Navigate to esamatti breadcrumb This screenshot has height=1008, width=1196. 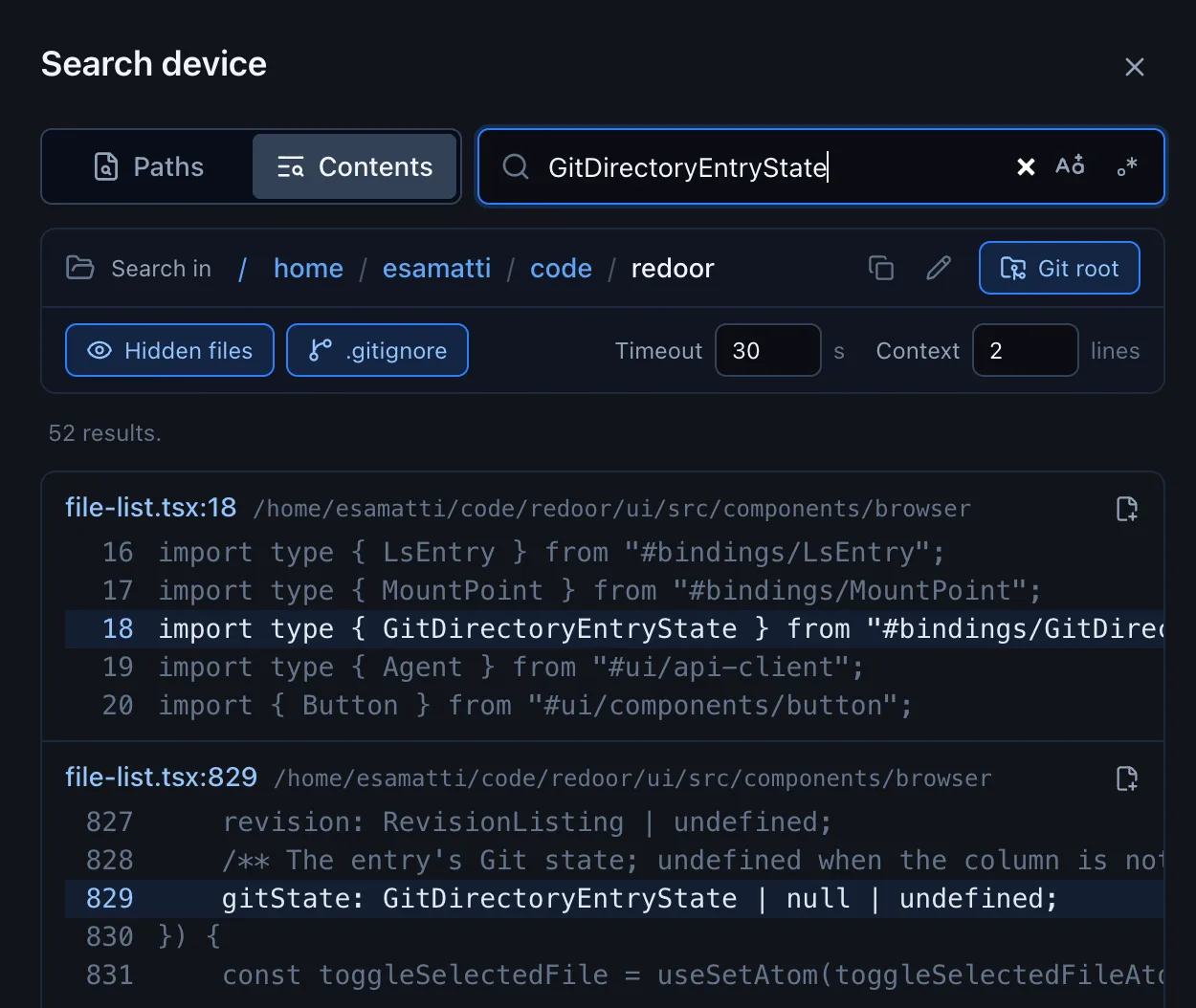tap(436, 269)
